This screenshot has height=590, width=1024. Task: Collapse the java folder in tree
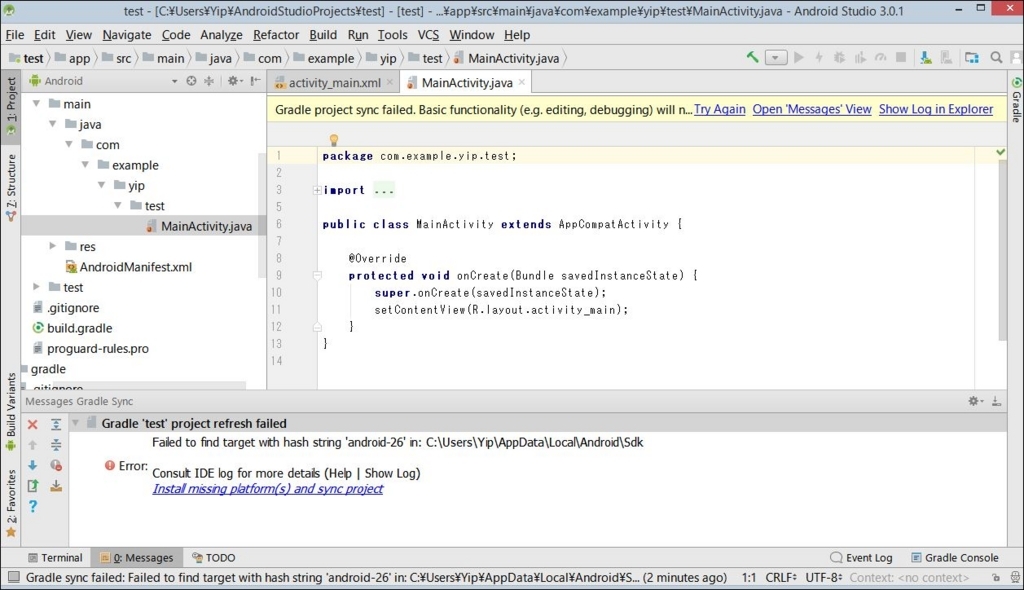pos(53,123)
